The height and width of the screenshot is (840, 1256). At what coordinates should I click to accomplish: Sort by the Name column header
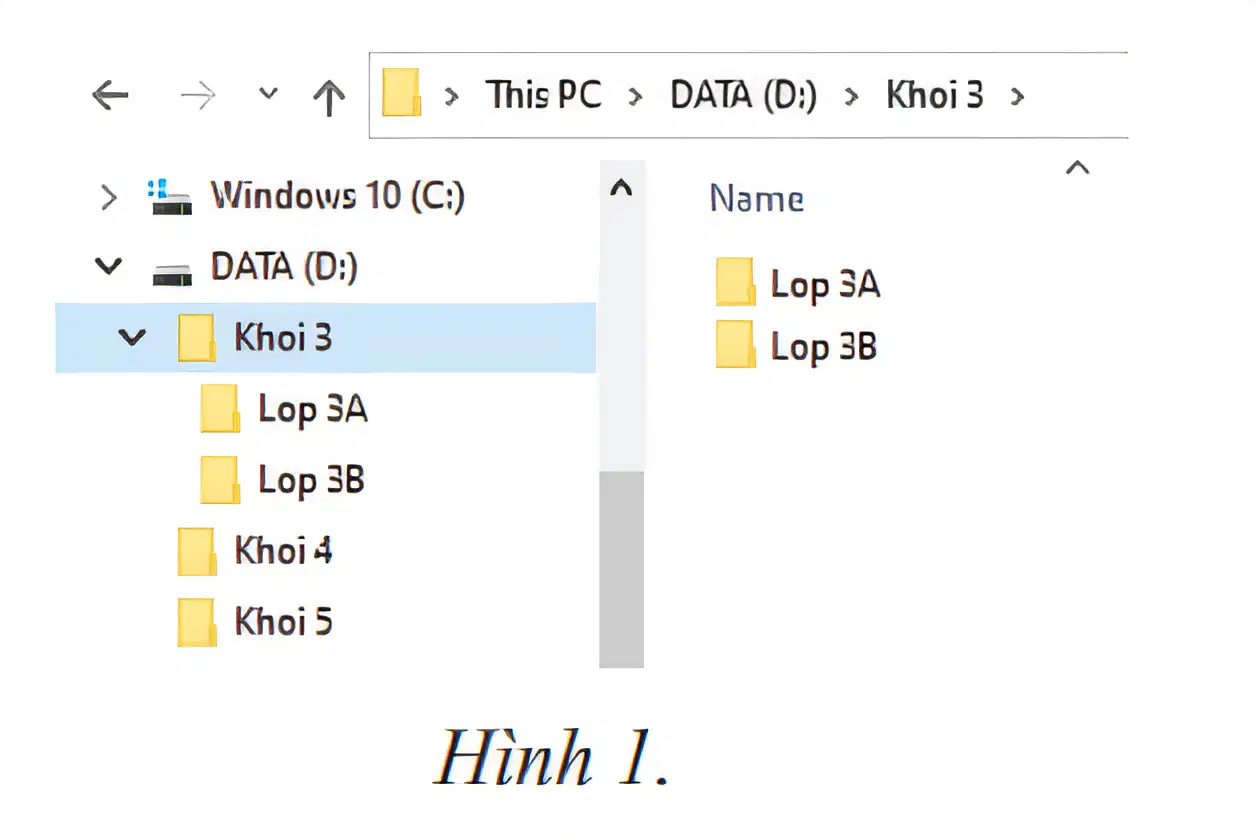pos(757,198)
